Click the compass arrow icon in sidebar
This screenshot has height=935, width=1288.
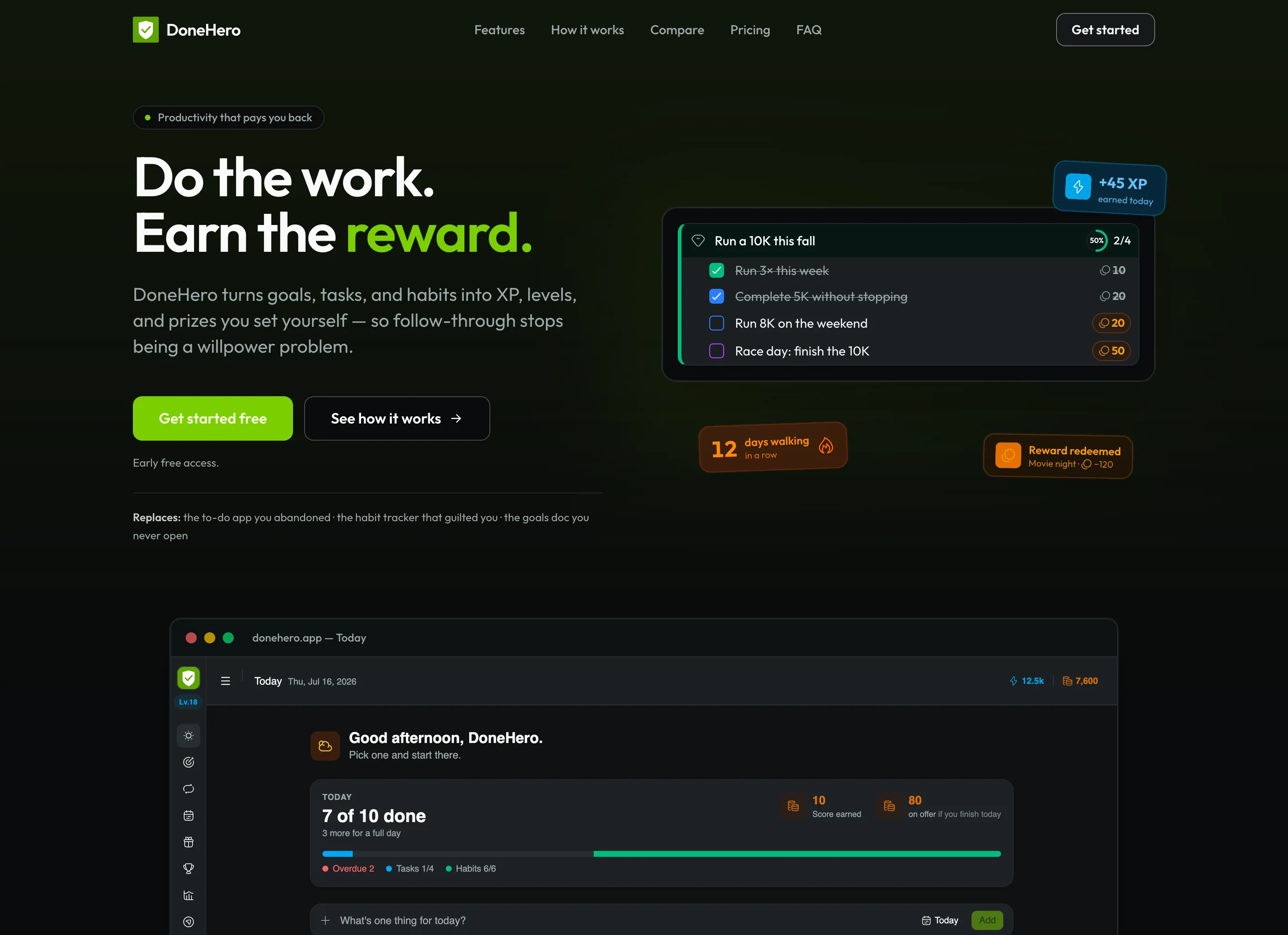click(x=188, y=922)
